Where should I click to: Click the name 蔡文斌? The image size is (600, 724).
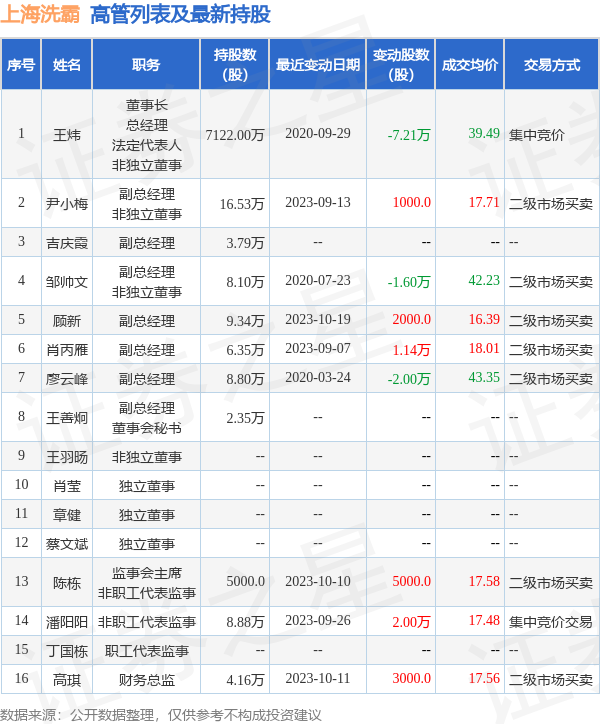pos(67,544)
